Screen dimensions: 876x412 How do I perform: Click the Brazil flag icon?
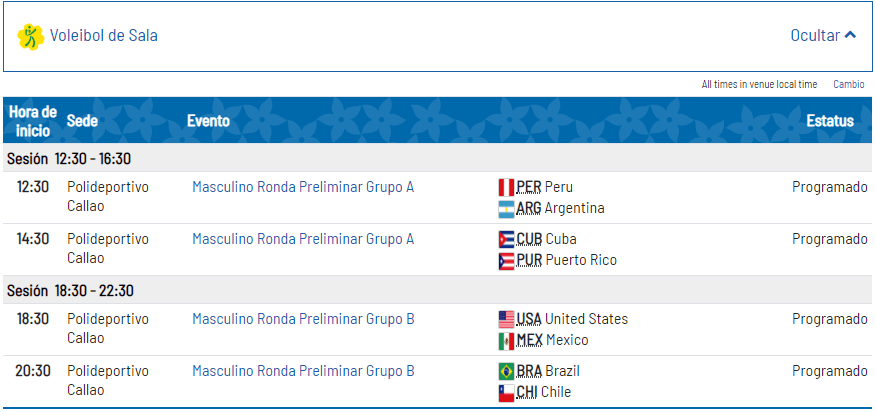coord(506,372)
